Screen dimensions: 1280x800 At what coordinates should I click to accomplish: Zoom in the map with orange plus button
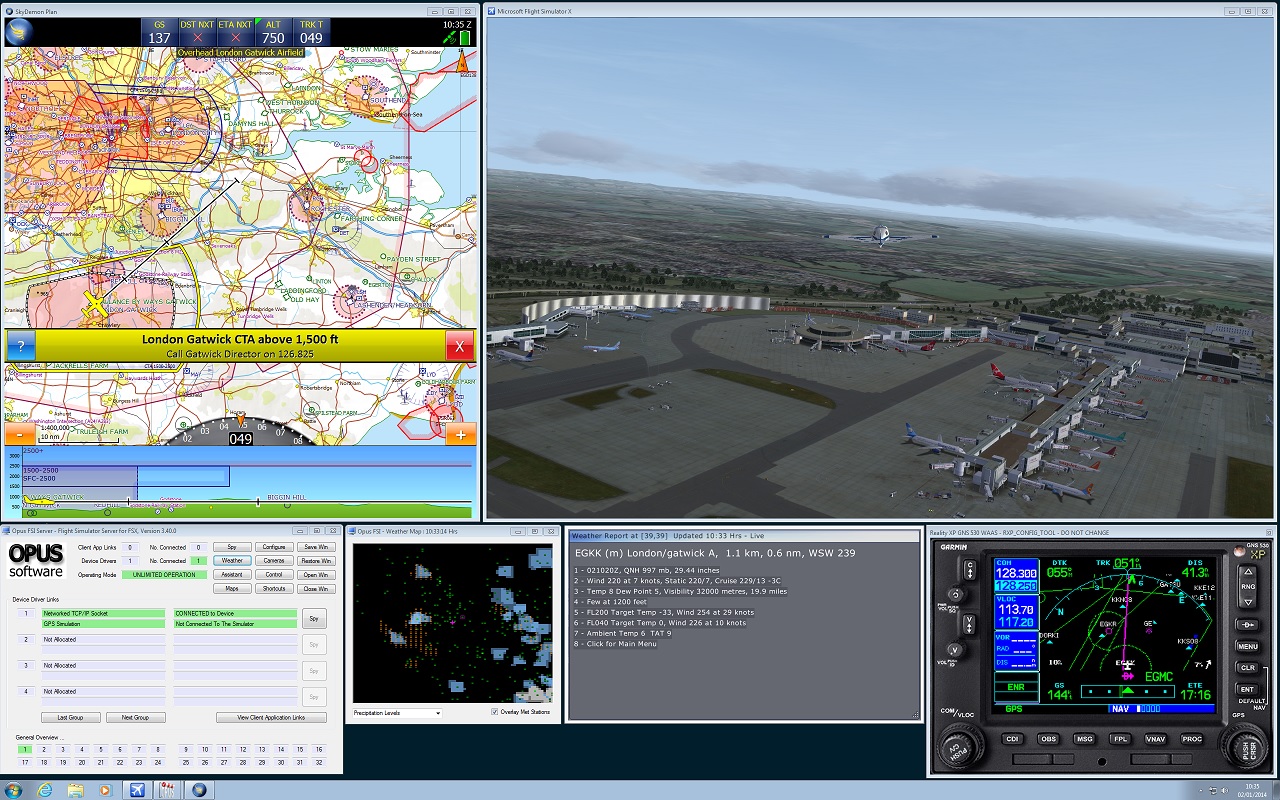(x=460, y=435)
